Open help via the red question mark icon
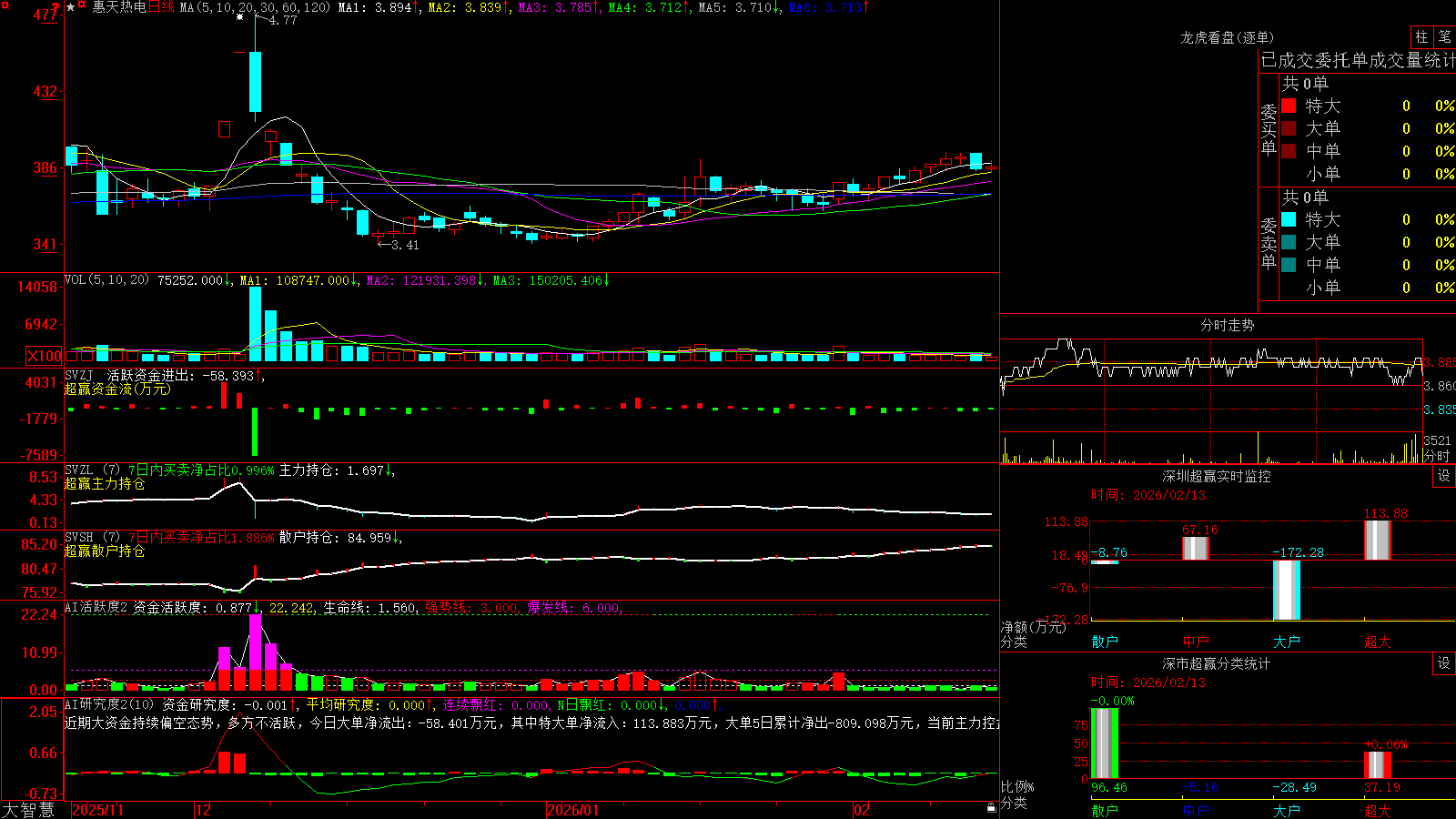 click(56, 7)
